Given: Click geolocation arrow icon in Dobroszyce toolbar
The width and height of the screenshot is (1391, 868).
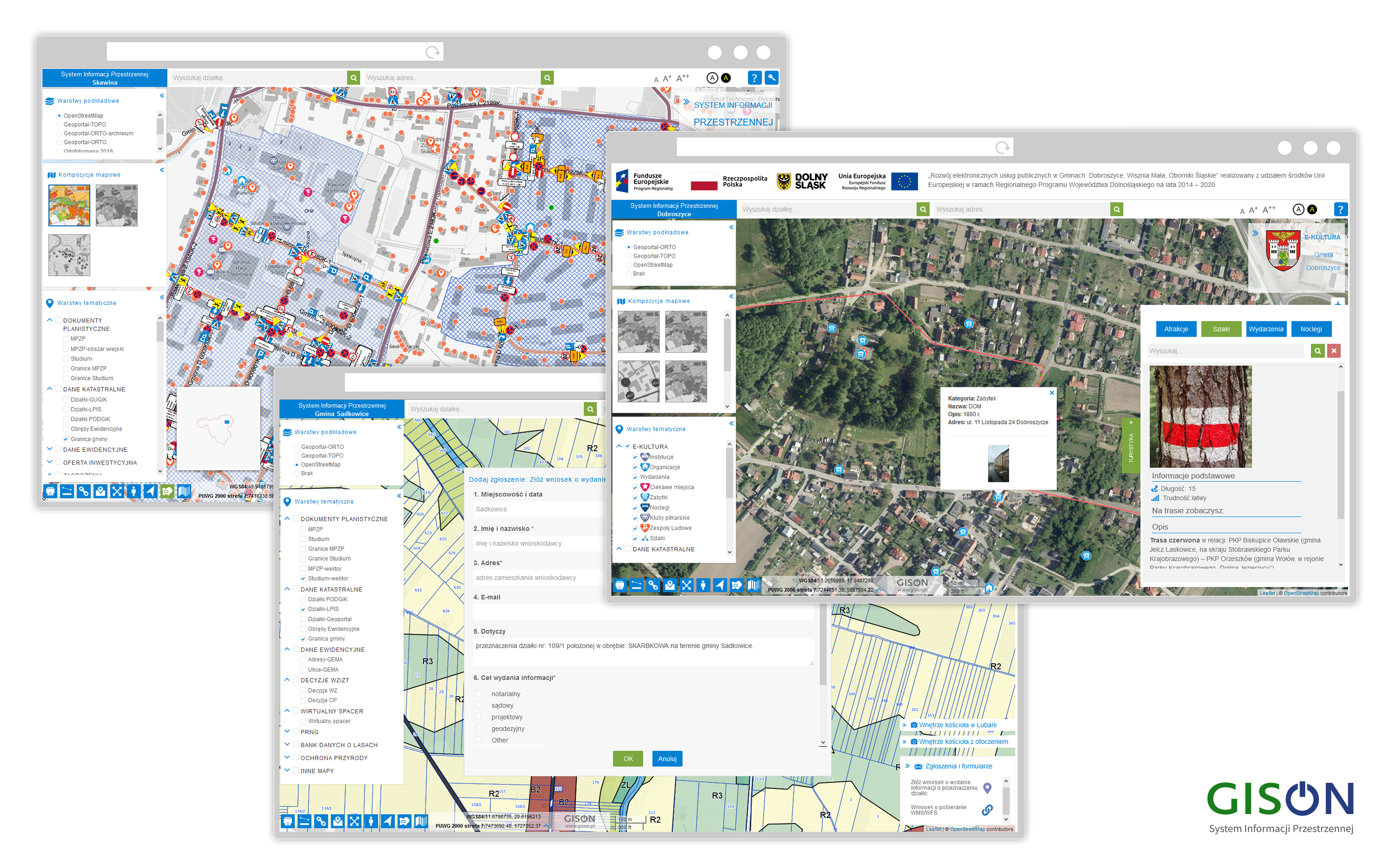Looking at the screenshot, I should [x=720, y=586].
